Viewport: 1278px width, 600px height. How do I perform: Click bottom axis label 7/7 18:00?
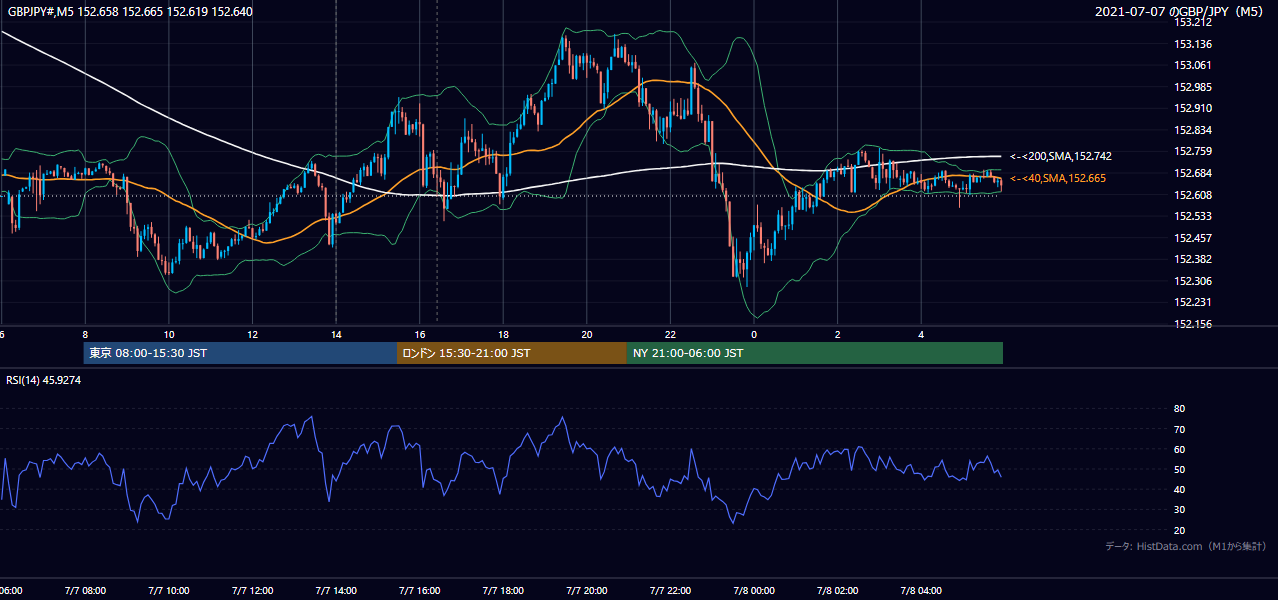pyautogui.click(x=504, y=591)
